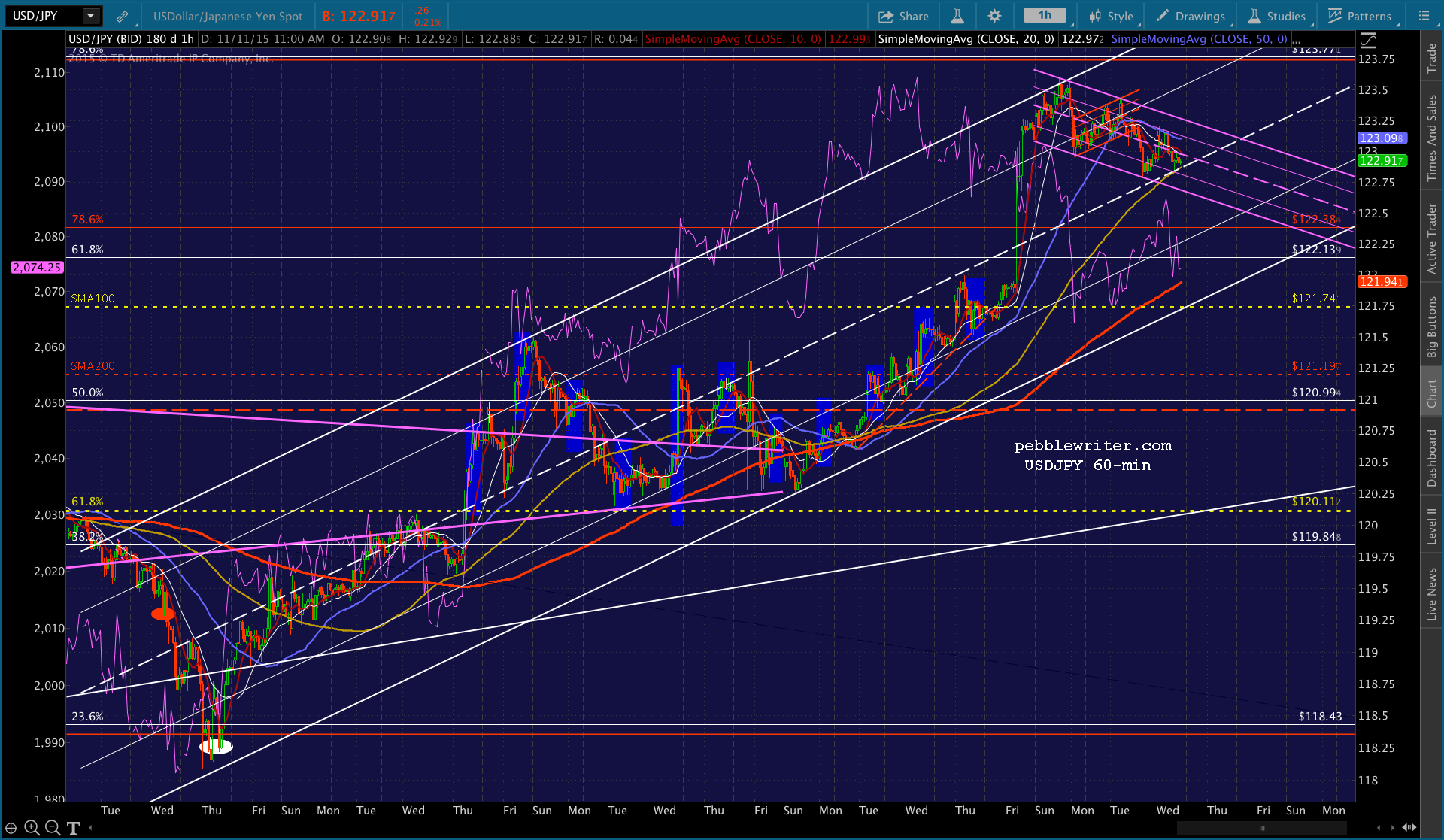1444x840 pixels.
Task: Click the horizontal time scrollbar at bottom
Action: click(x=1262, y=828)
